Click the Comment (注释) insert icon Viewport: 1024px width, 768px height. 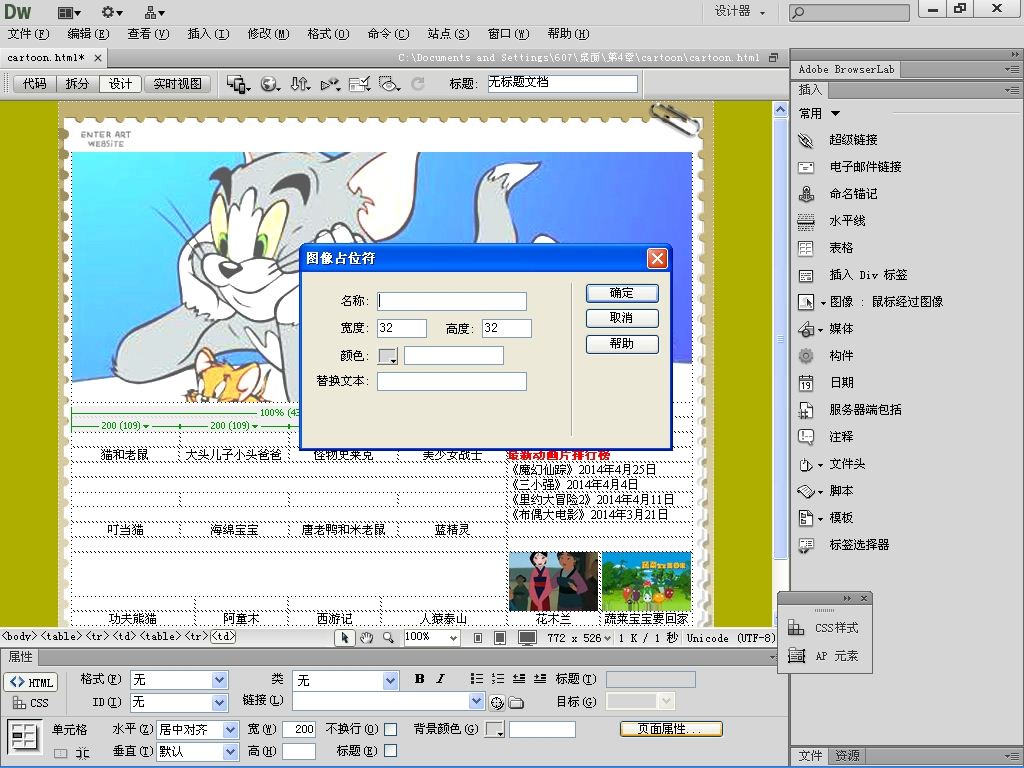(806, 437)
